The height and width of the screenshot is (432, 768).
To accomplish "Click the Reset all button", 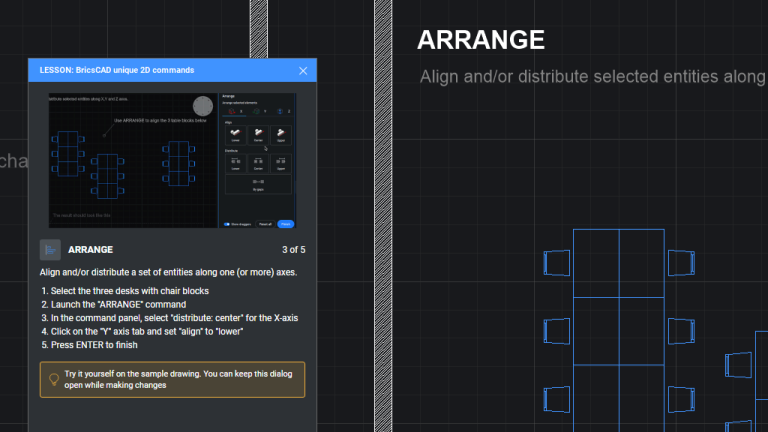I will [x=265, y=224].
